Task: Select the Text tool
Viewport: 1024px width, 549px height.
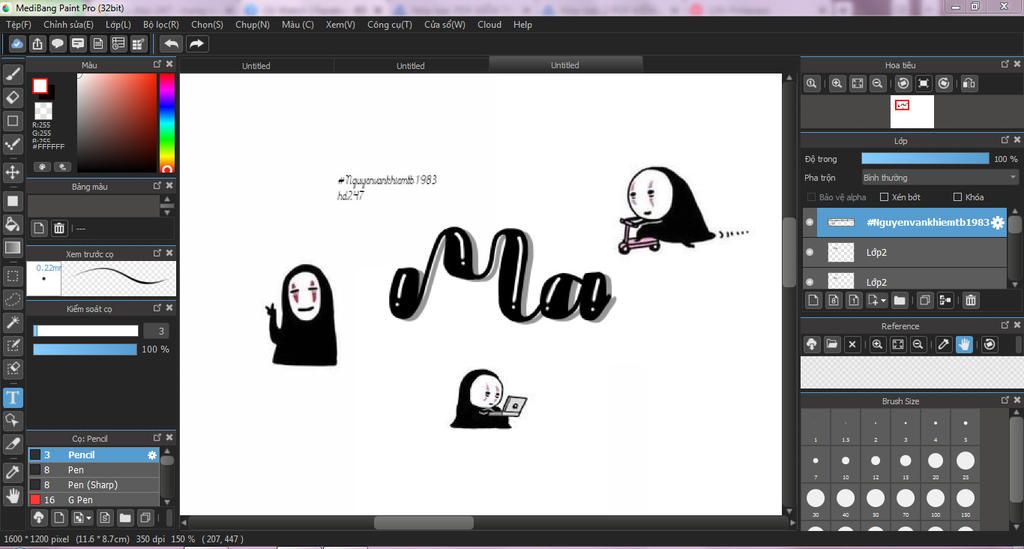Action: [x=12, y=398]
